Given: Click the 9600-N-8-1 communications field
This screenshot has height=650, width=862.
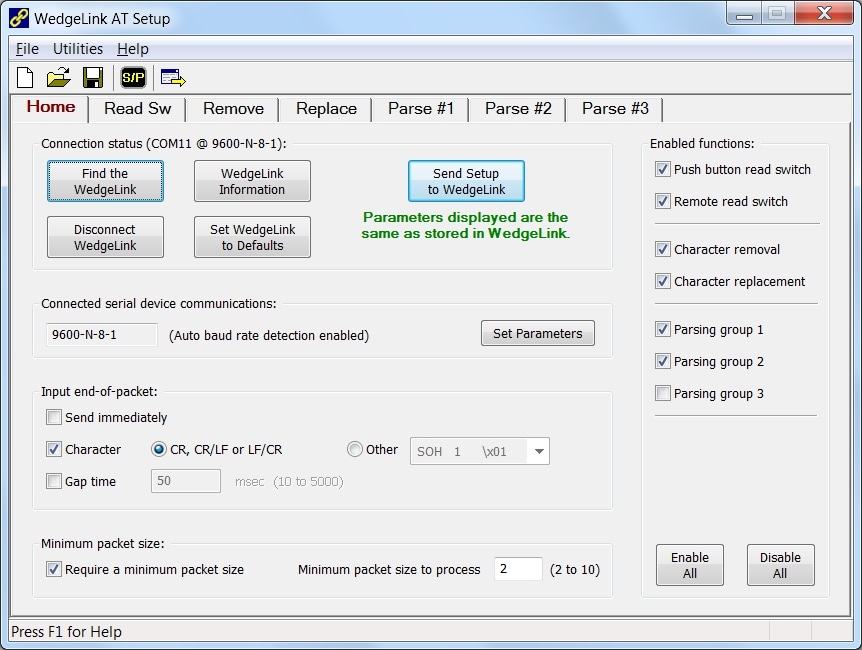Looking at the screenshot, I should click(102, 334).
